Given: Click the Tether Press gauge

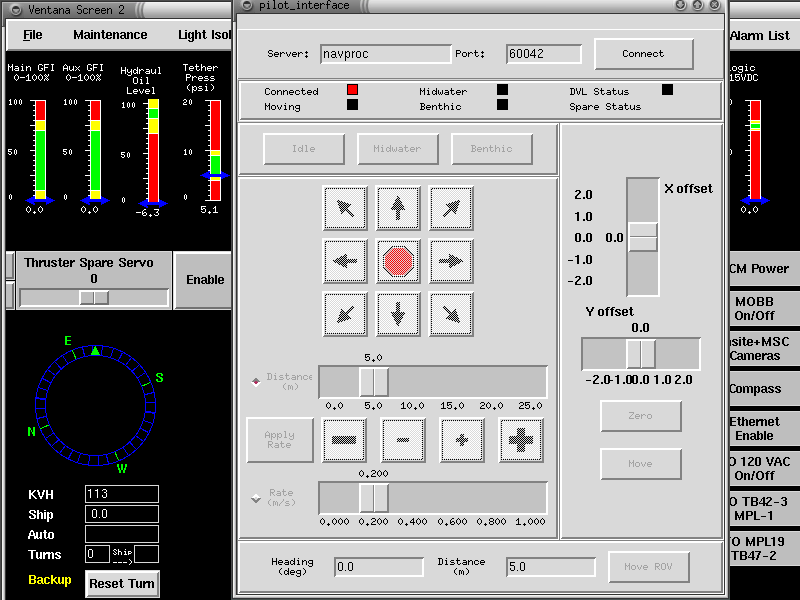Looking at the screenshot, I should (x=215, y=150).
